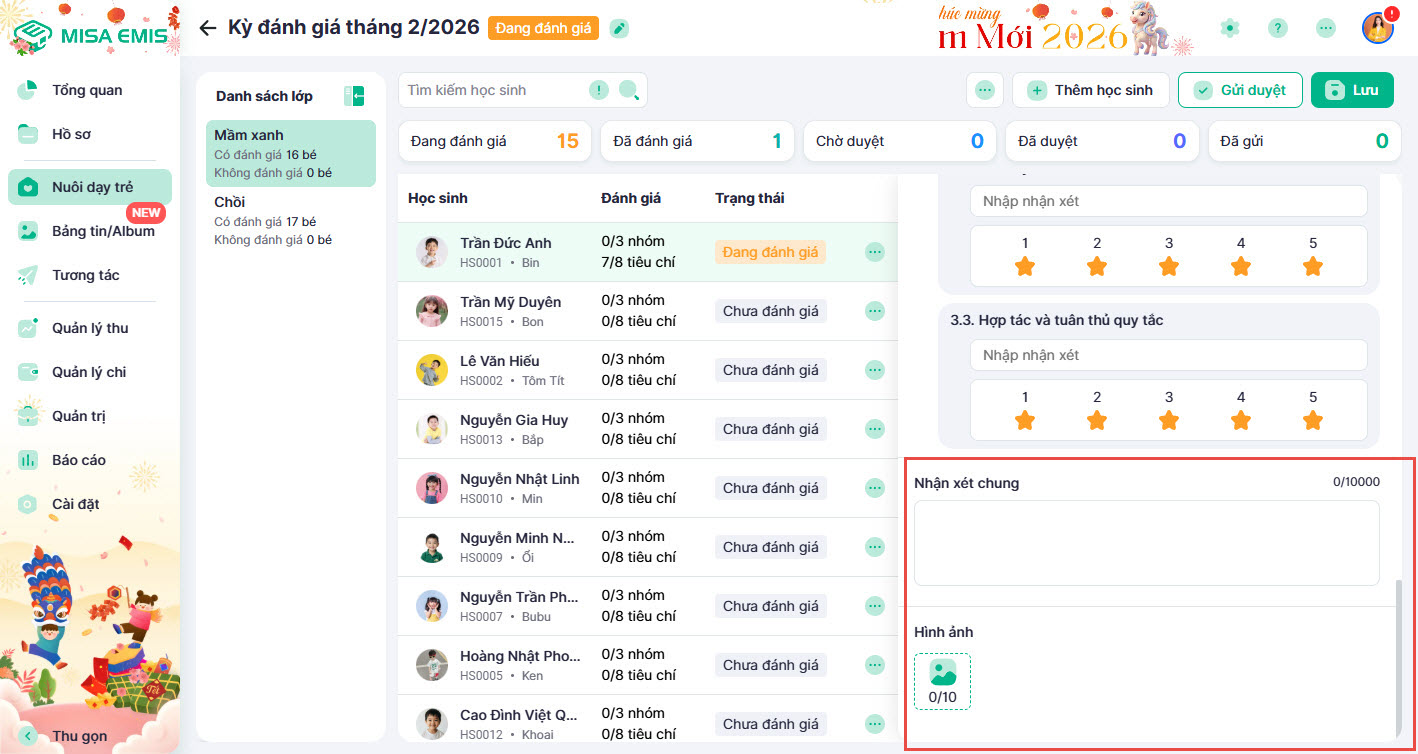Image resolution: width=1418 pixels, height=754 pixels.
Task: Open the help question mark icon
Action: [1278, 28]
